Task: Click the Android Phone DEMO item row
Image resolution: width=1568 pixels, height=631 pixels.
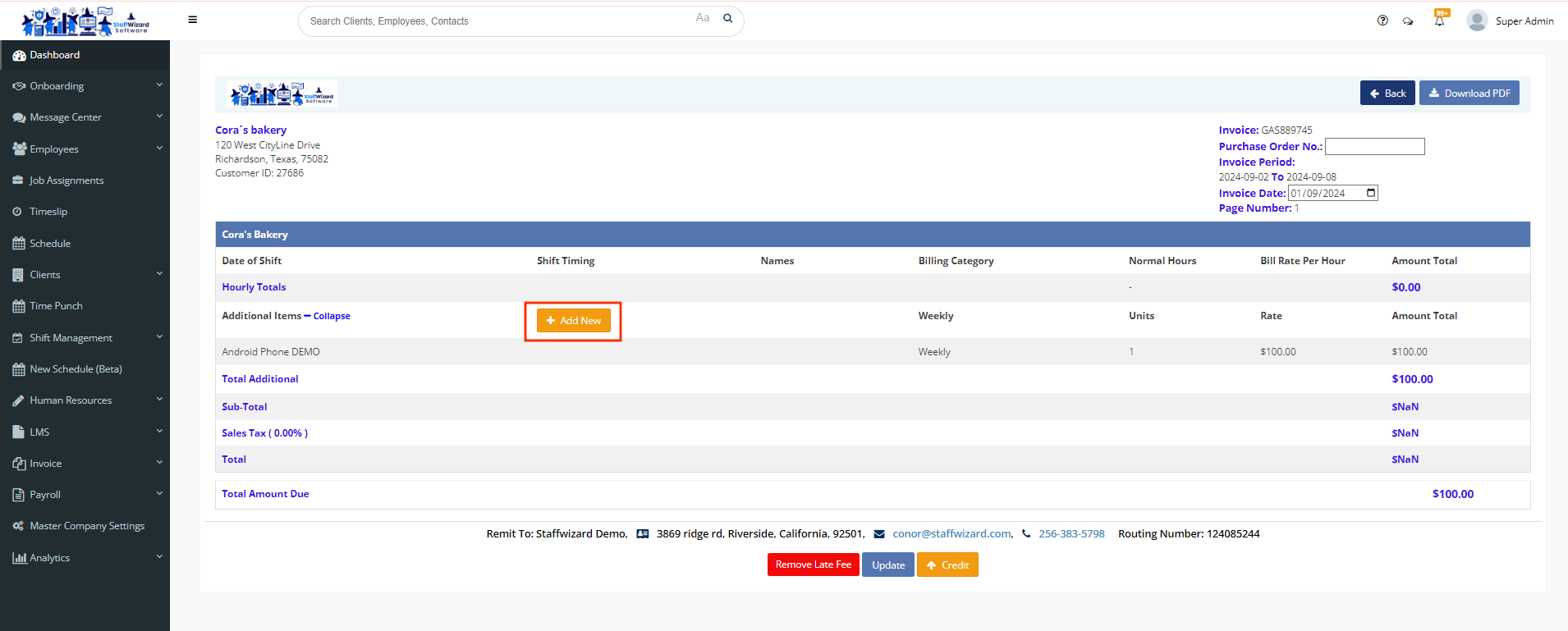Action: click(x=873, y=352)
